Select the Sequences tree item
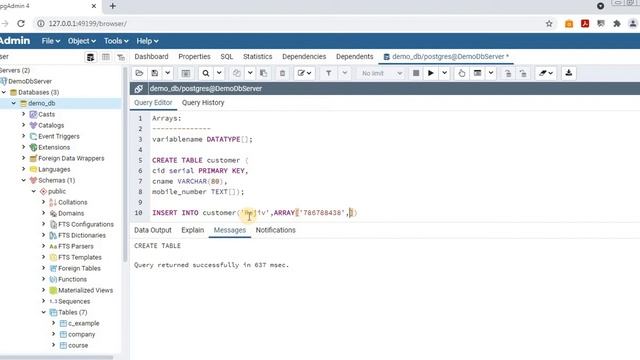The width and height of the screenshot is (640, 360). pos(74,301)
